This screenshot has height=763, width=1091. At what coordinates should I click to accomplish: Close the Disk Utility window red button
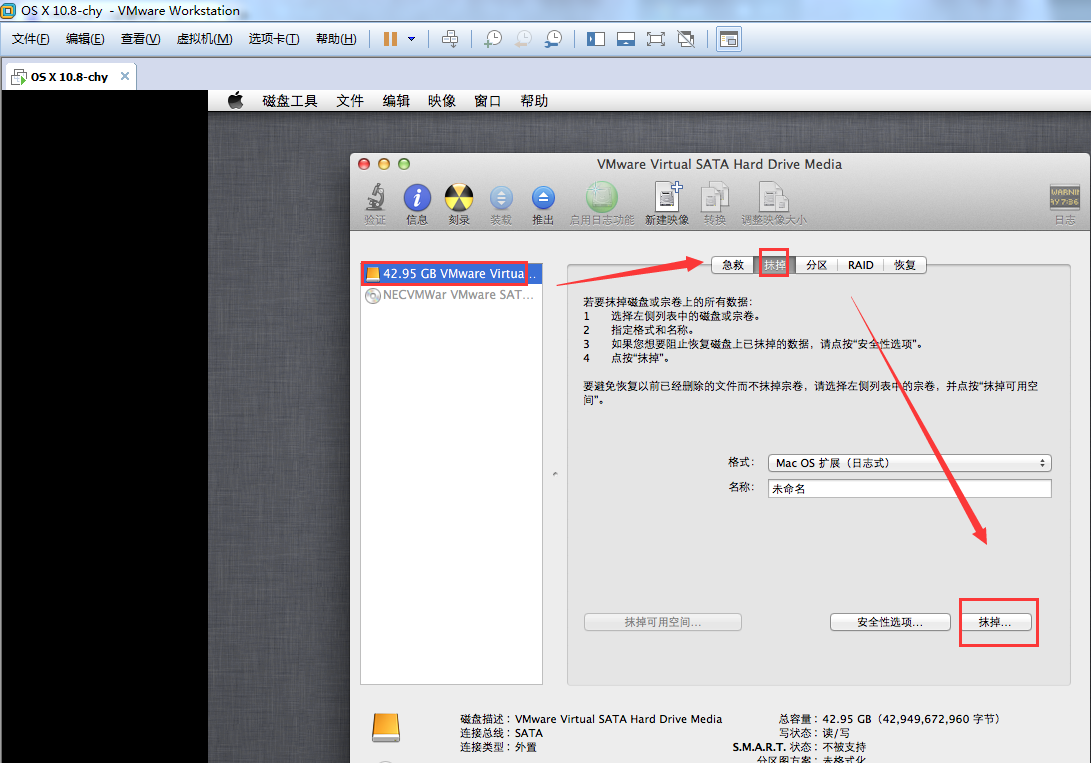pos(364,164)
